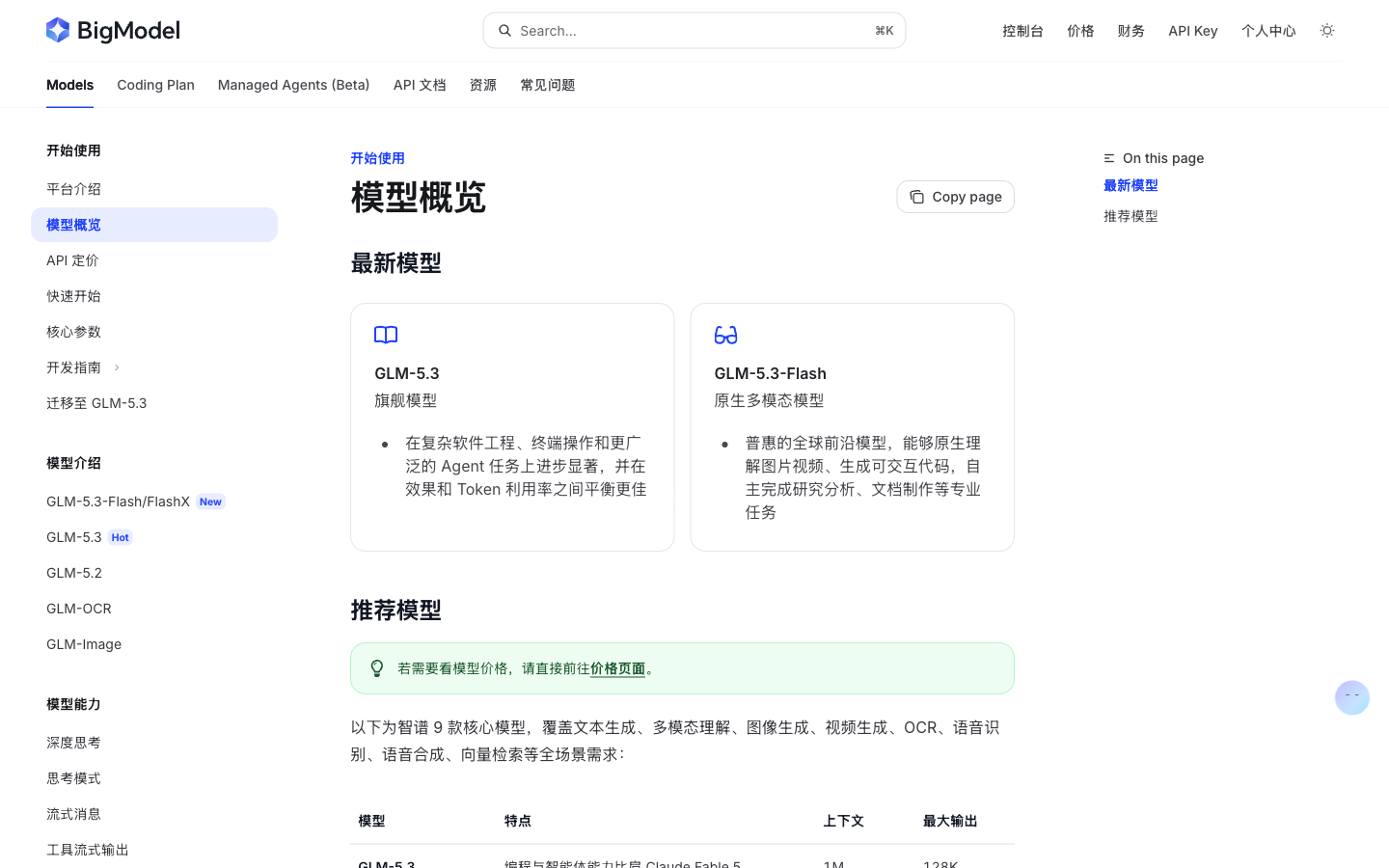Open GLM-Image in the sidebar
The image size is (1389, 868).
154,644
